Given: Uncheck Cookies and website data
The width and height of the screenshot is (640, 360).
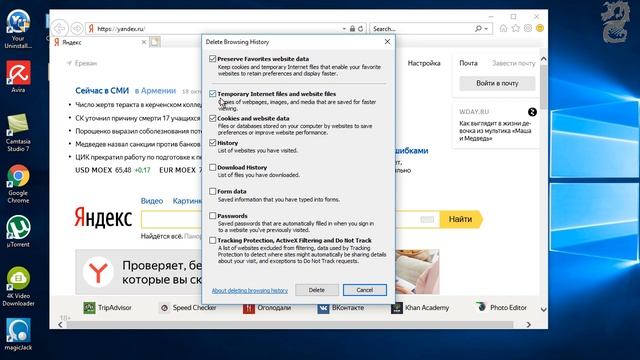Looking at the screenshot, I should point(213,118).
